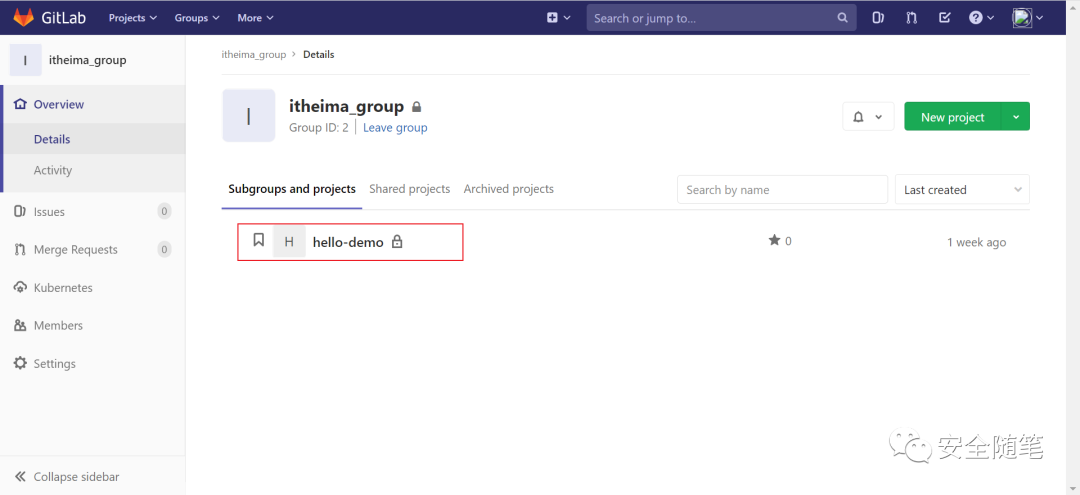Screen dimensions: 1080x495
Task: Click the sidebar Merge Requests icon
Action: [20, 249]
